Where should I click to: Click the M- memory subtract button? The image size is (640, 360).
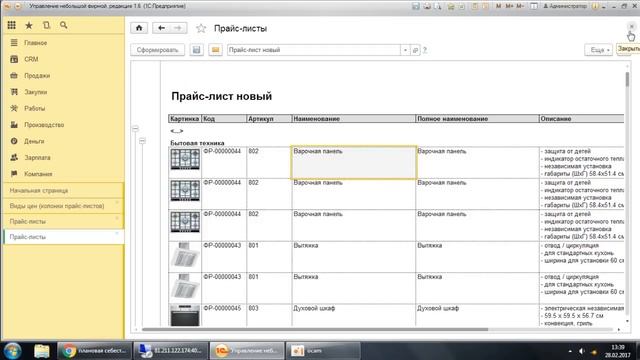520,6
